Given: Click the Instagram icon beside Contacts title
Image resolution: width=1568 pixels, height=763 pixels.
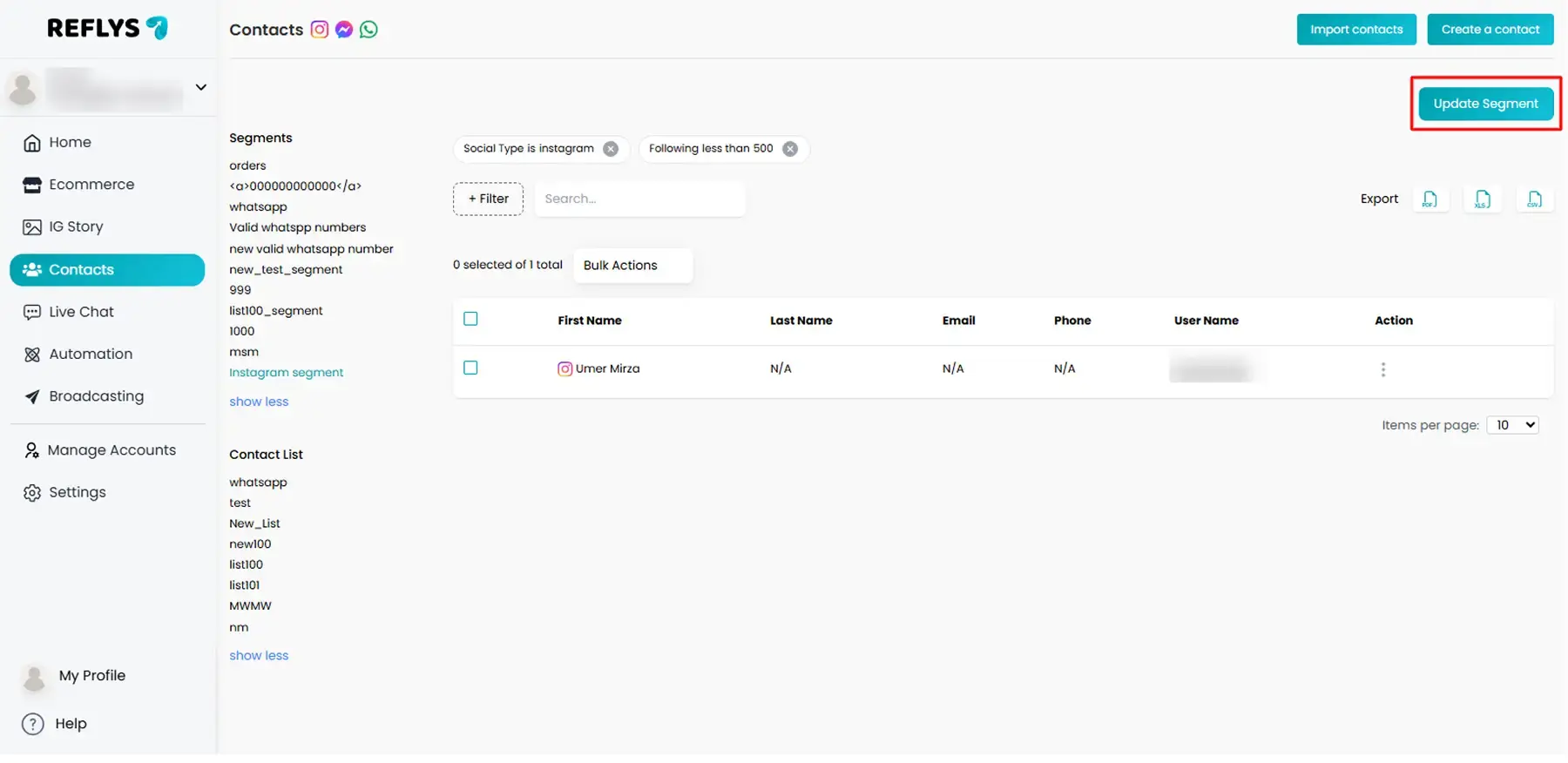Looking at the screenshot, I should point(320,30).
